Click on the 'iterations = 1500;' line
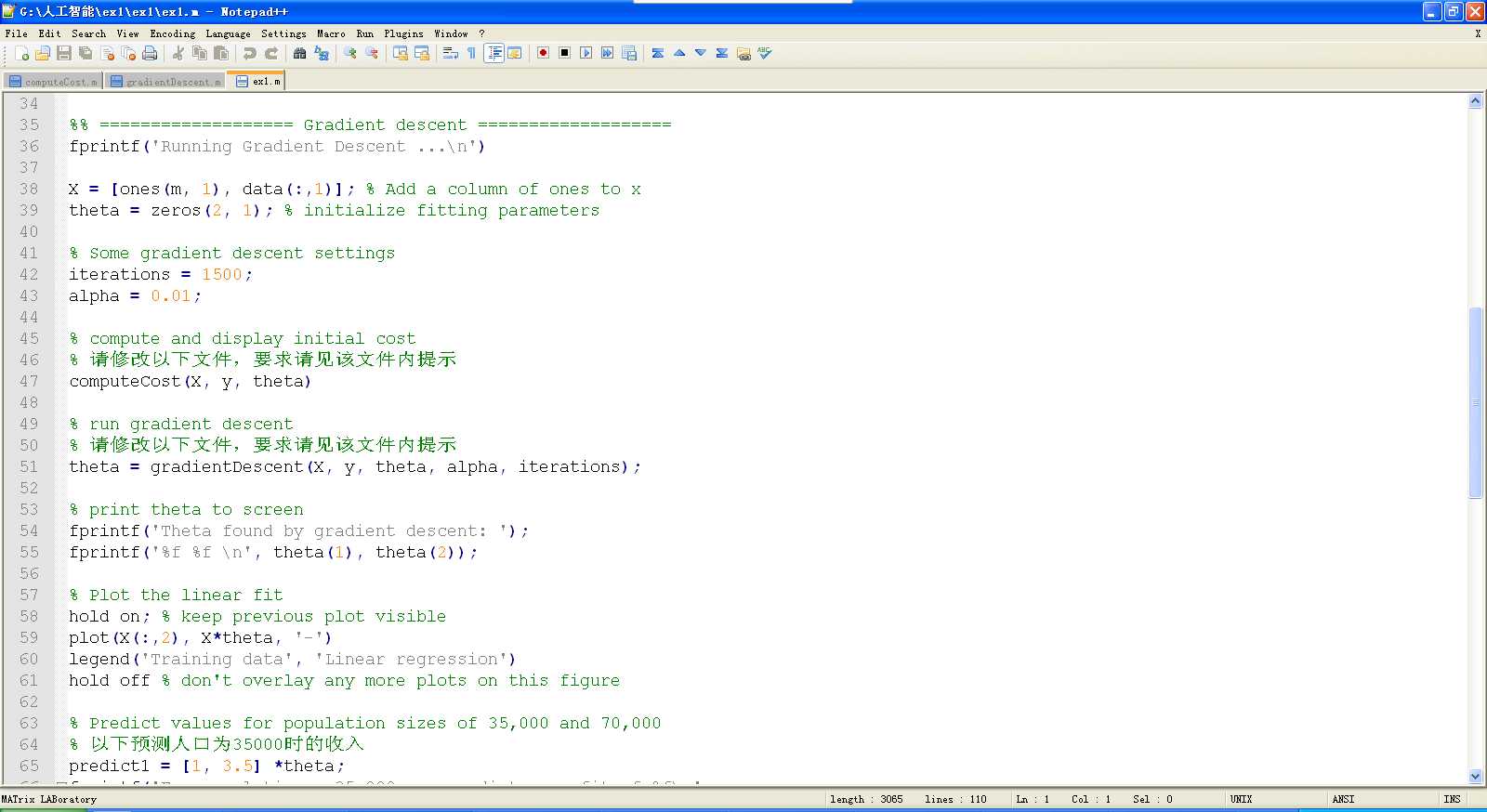The height and width of the screenshot is (812, 1487). (160, 274)
